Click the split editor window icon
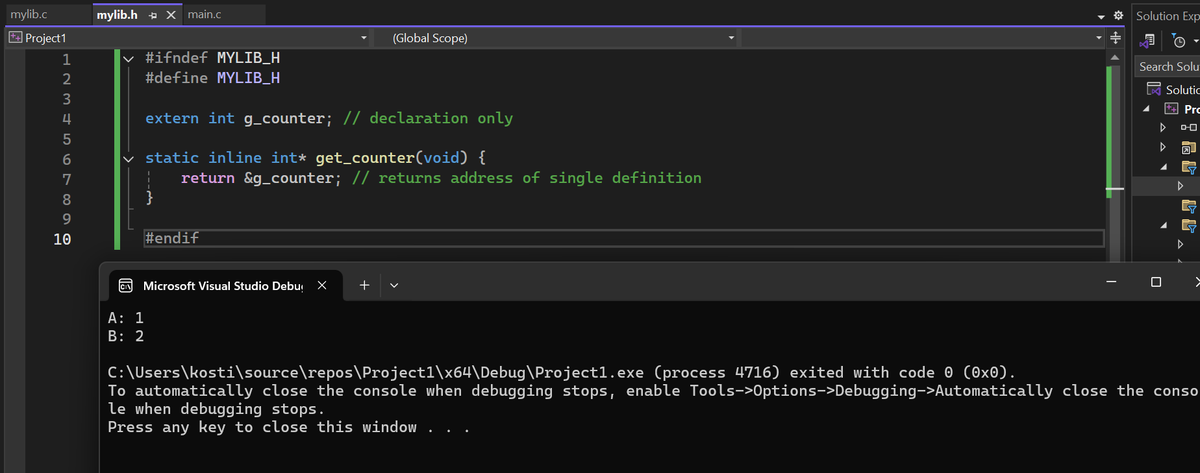 tap(1114, 39)
